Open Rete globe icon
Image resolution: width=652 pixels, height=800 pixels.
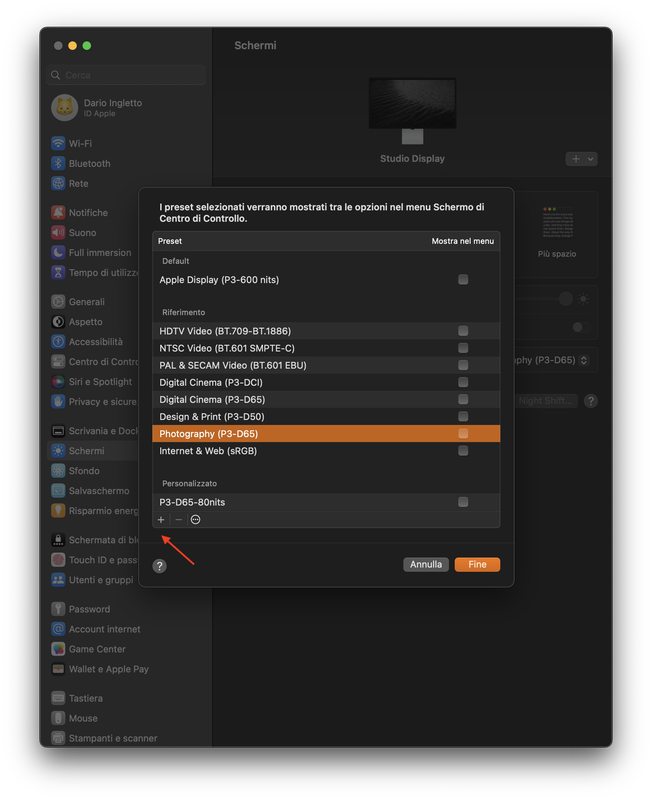58,183
